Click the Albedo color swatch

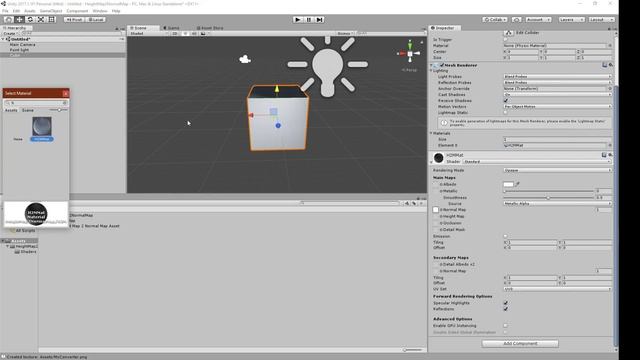point(508,184)
